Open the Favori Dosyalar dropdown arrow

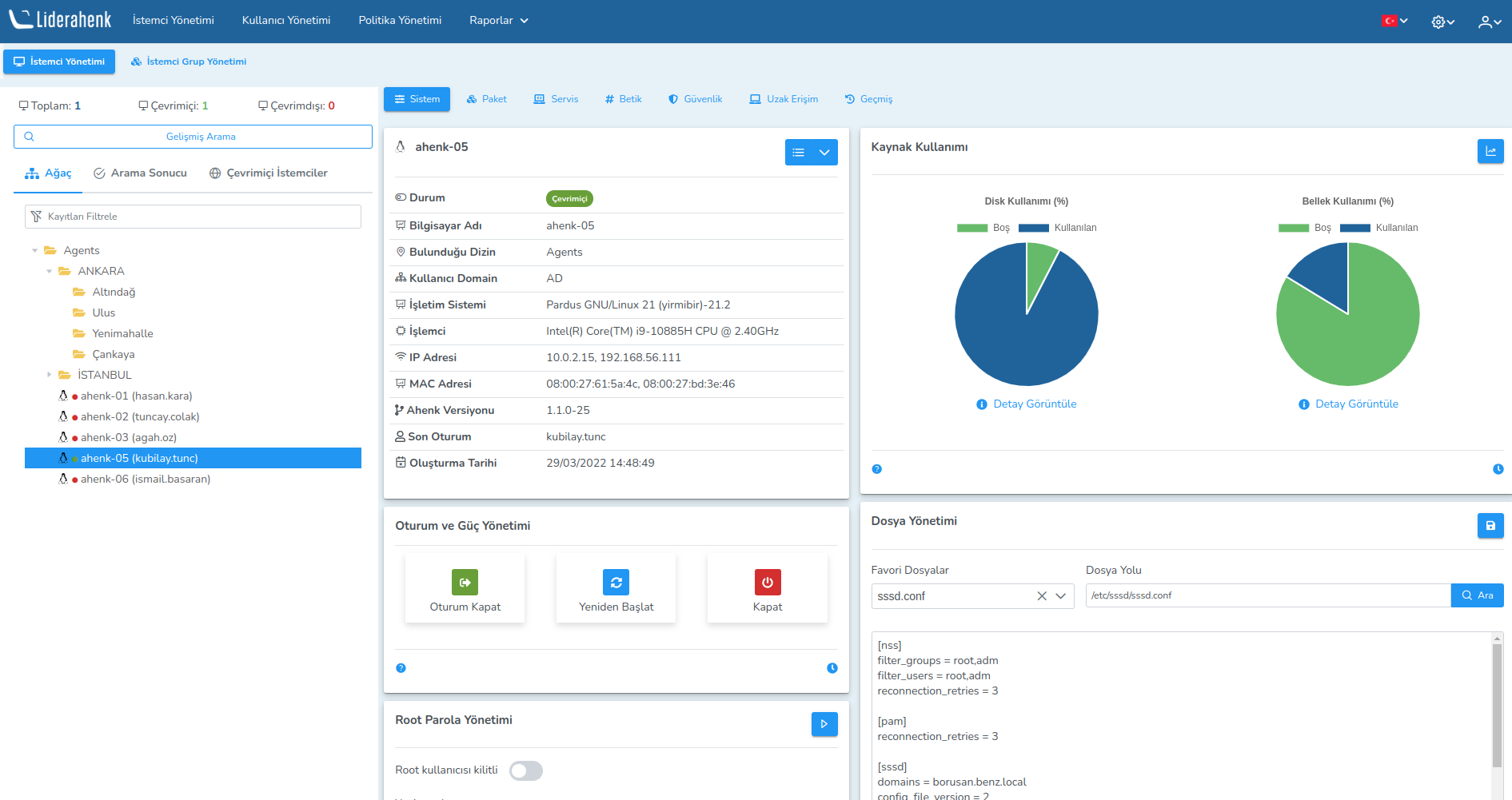(x=1061, y=596)
